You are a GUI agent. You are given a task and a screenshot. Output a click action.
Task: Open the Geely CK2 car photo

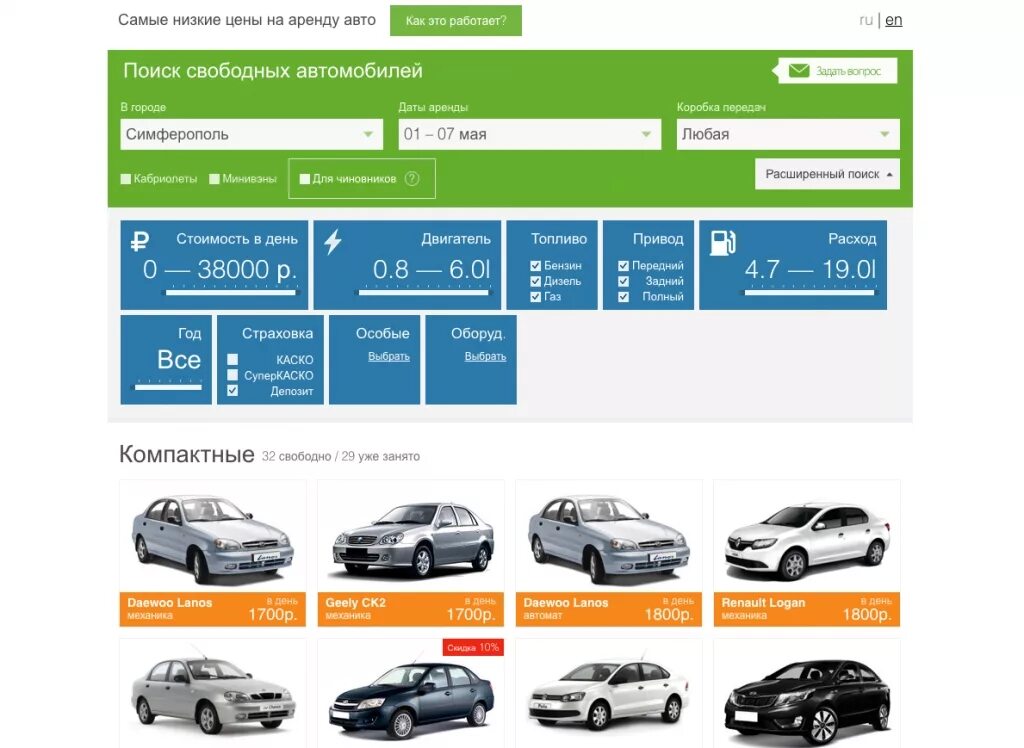[x=411, y=537]
